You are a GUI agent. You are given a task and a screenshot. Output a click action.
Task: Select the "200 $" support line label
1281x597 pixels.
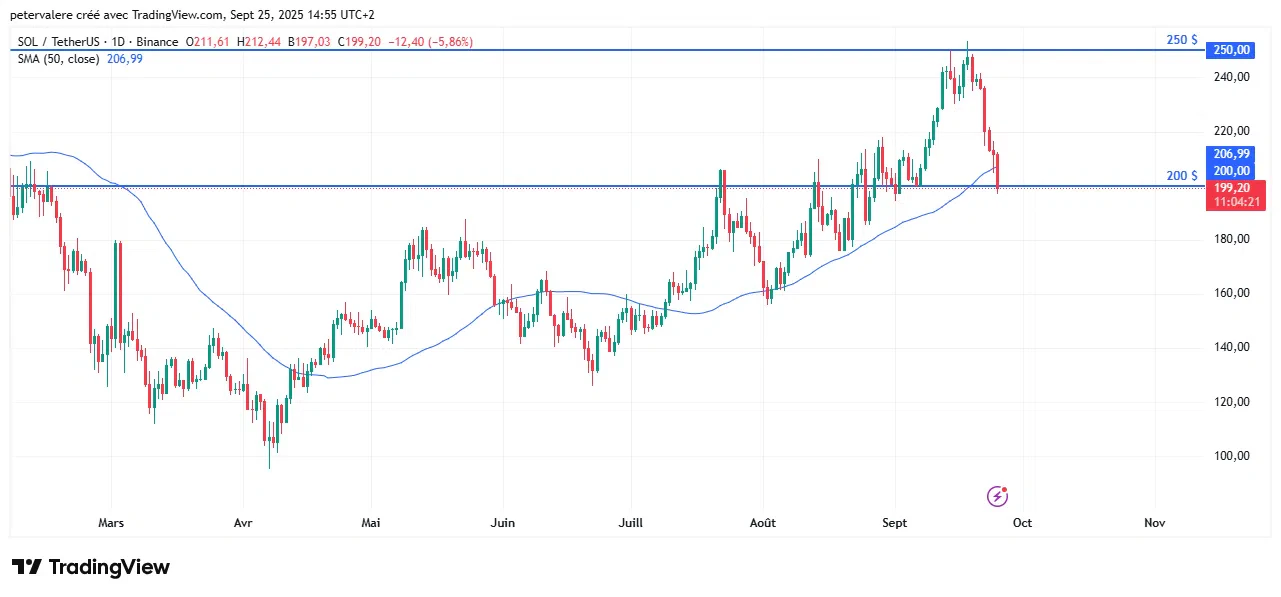tap(1182, 176)
